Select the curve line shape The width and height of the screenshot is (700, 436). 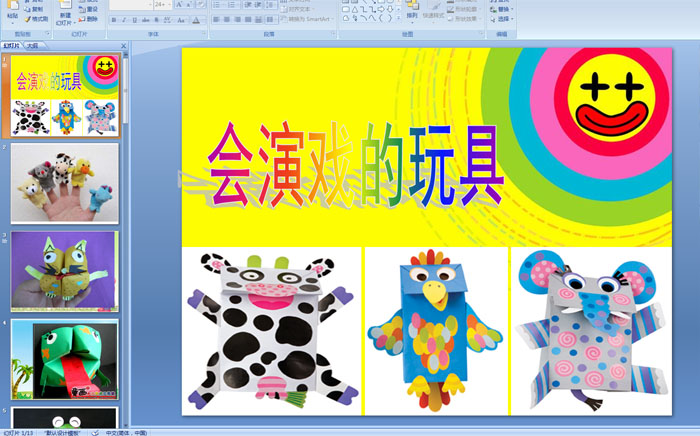pos(372,18)
